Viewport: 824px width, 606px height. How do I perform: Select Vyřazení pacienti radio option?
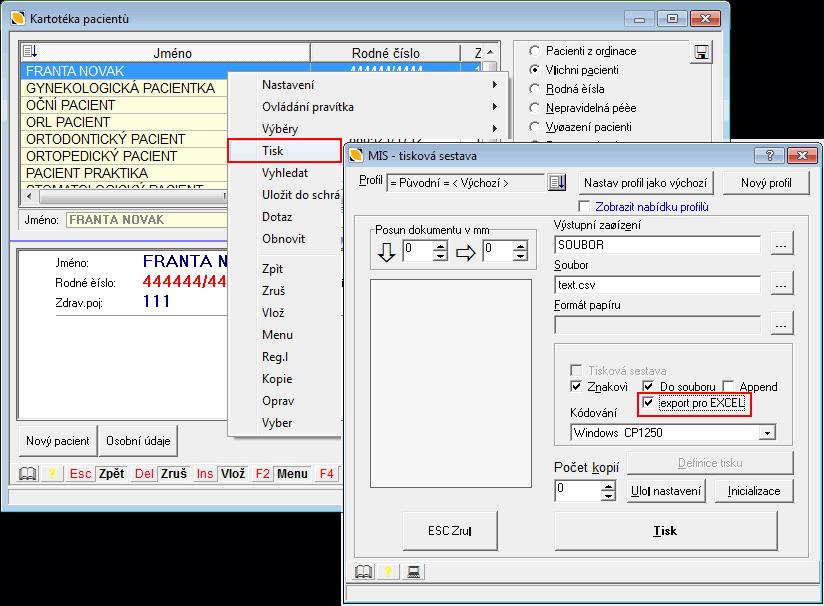click(534, 127)
